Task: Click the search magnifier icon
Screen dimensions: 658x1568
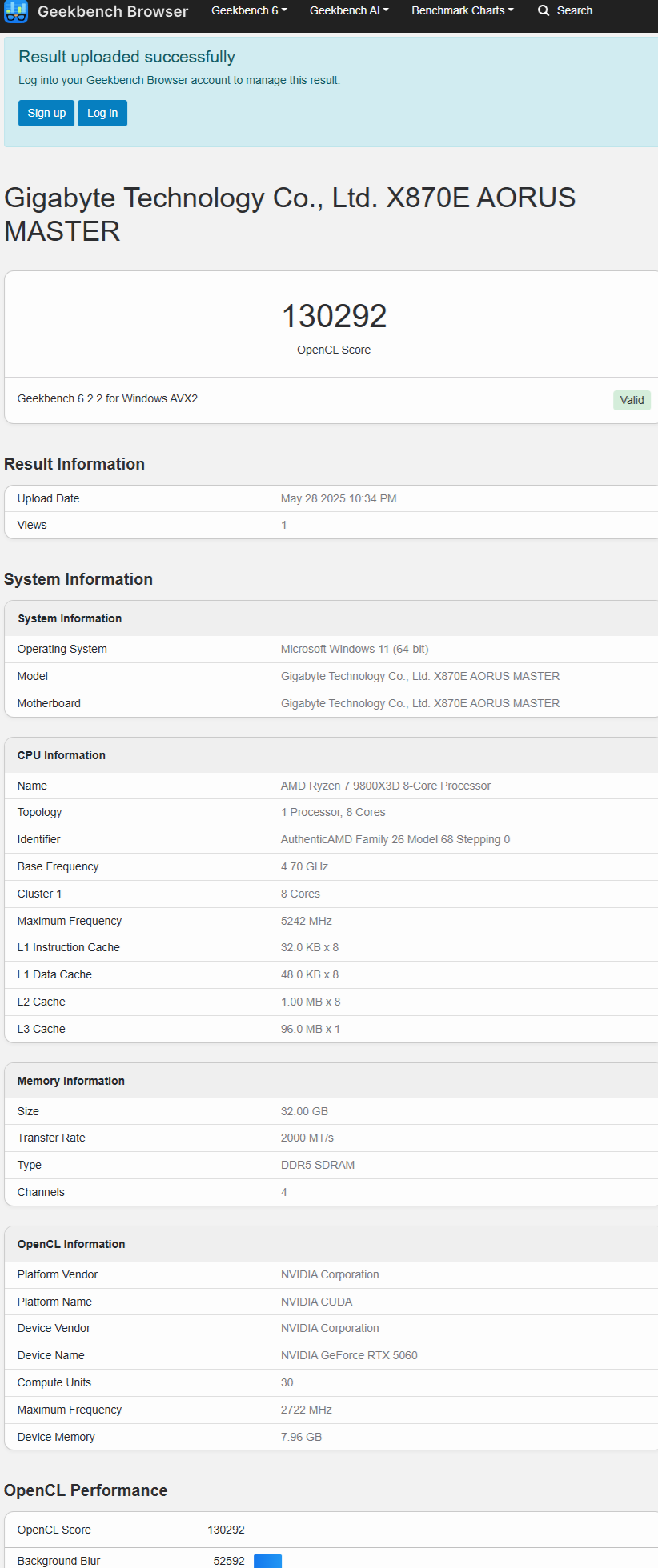Action: click(x=544, y=10)
